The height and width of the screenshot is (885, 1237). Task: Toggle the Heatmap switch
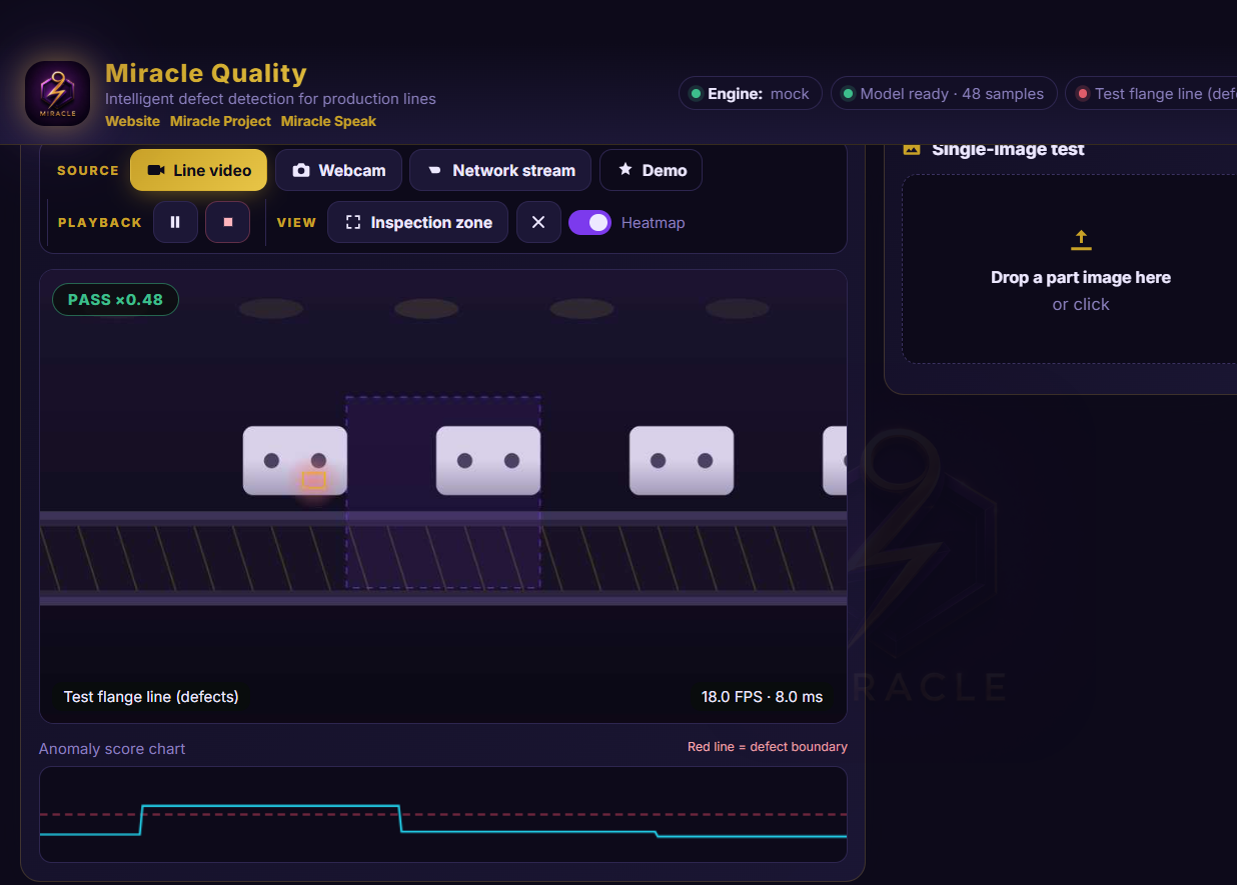point(590,222)
